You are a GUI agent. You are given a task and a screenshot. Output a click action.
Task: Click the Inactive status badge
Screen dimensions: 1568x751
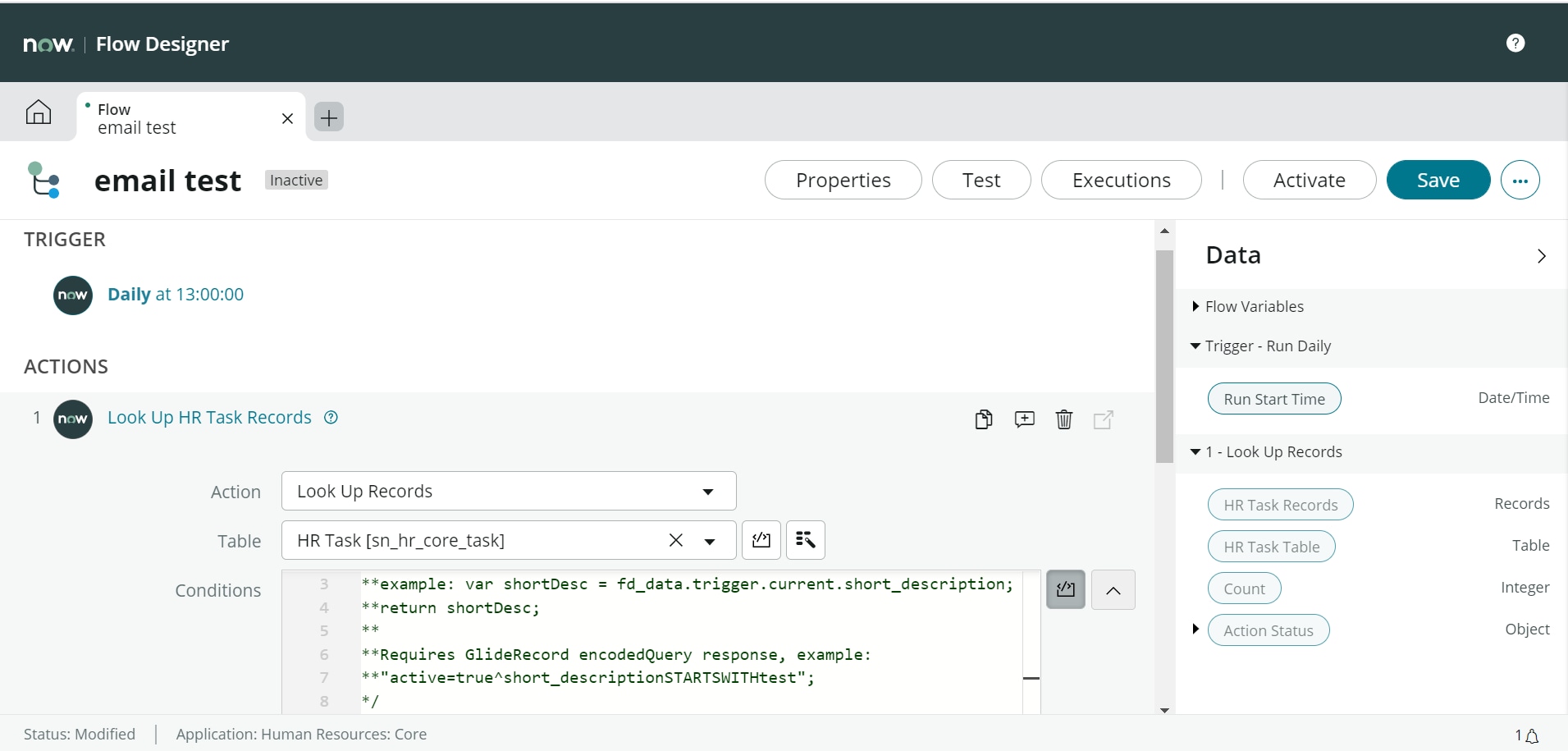tap(296, 180)
